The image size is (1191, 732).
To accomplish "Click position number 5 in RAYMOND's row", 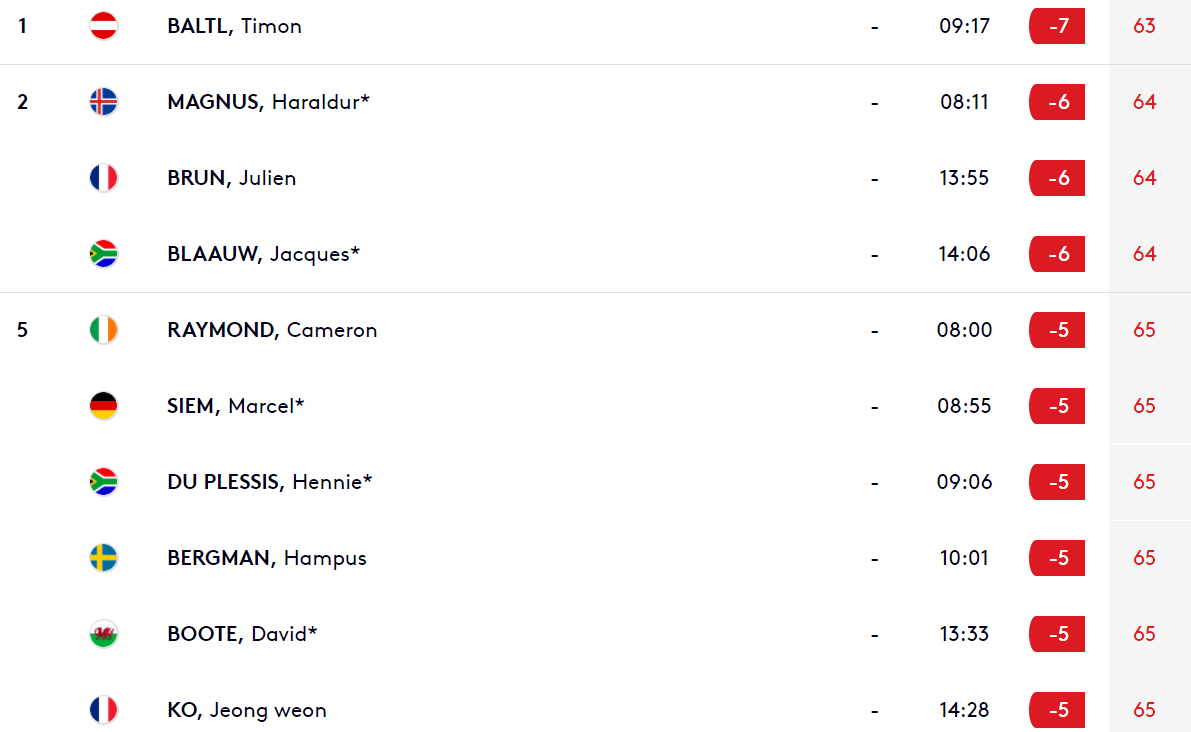I will pyautogui.click(x=23, y=330).
